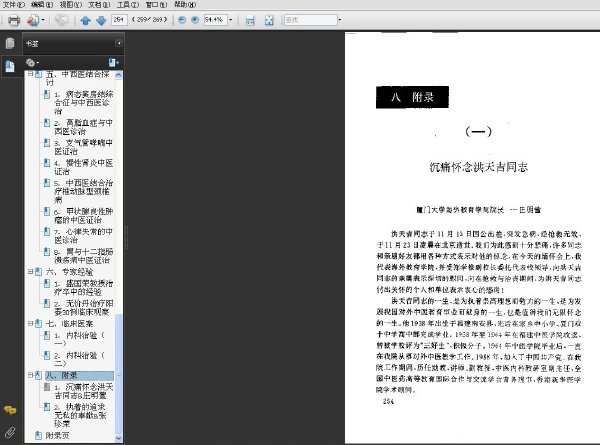Open the find box dropdown arrow
600x445 pixels.
tap(339, 20)
